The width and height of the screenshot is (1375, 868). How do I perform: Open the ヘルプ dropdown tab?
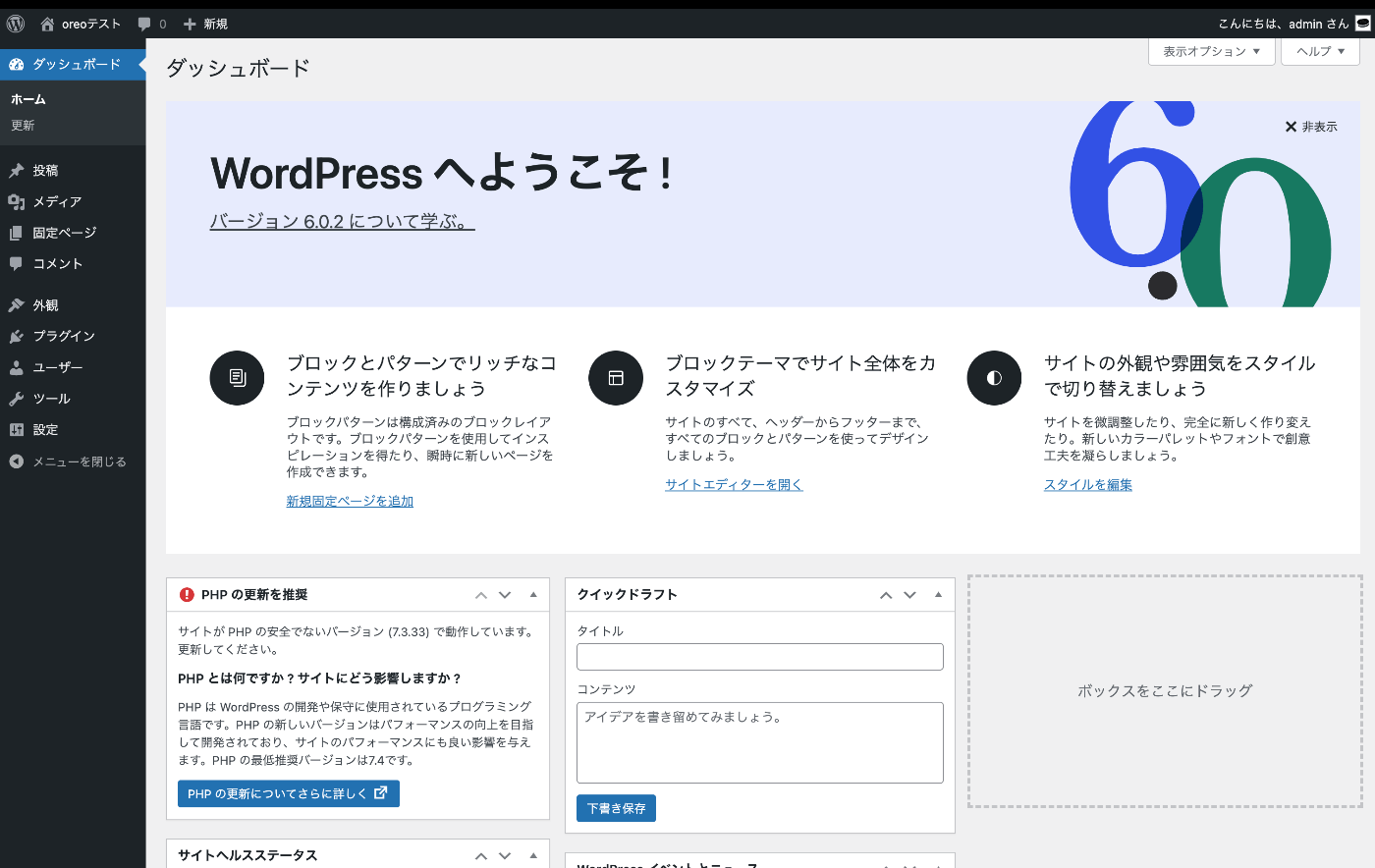tap(1320, 51)
